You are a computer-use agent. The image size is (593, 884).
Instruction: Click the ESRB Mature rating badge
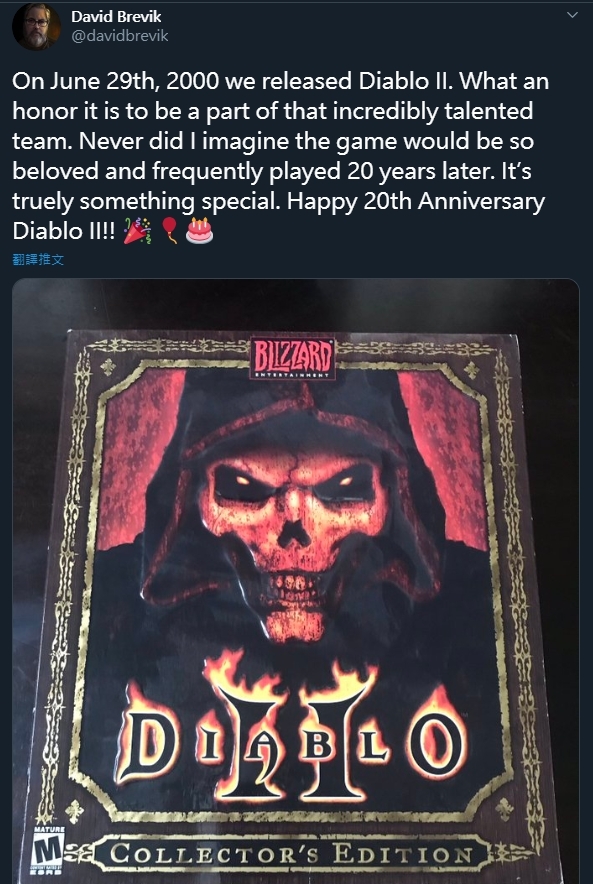click(47, 851)
